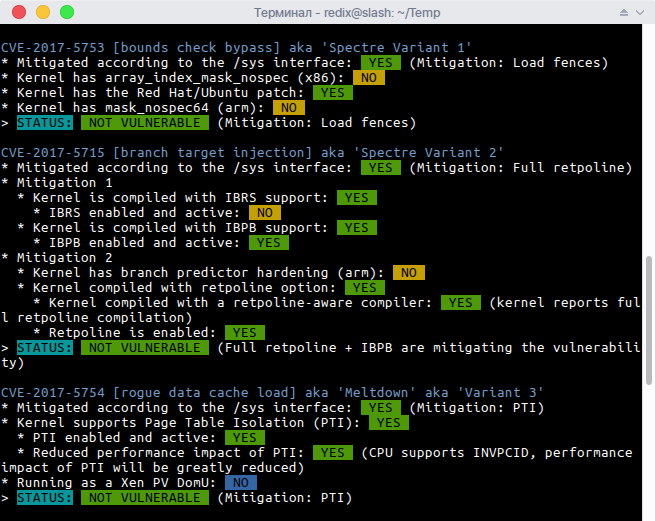Viewport: 655px width, 521px height.
Task: Click the first cyan STATUS: label
Action: (x=45, y=123)
